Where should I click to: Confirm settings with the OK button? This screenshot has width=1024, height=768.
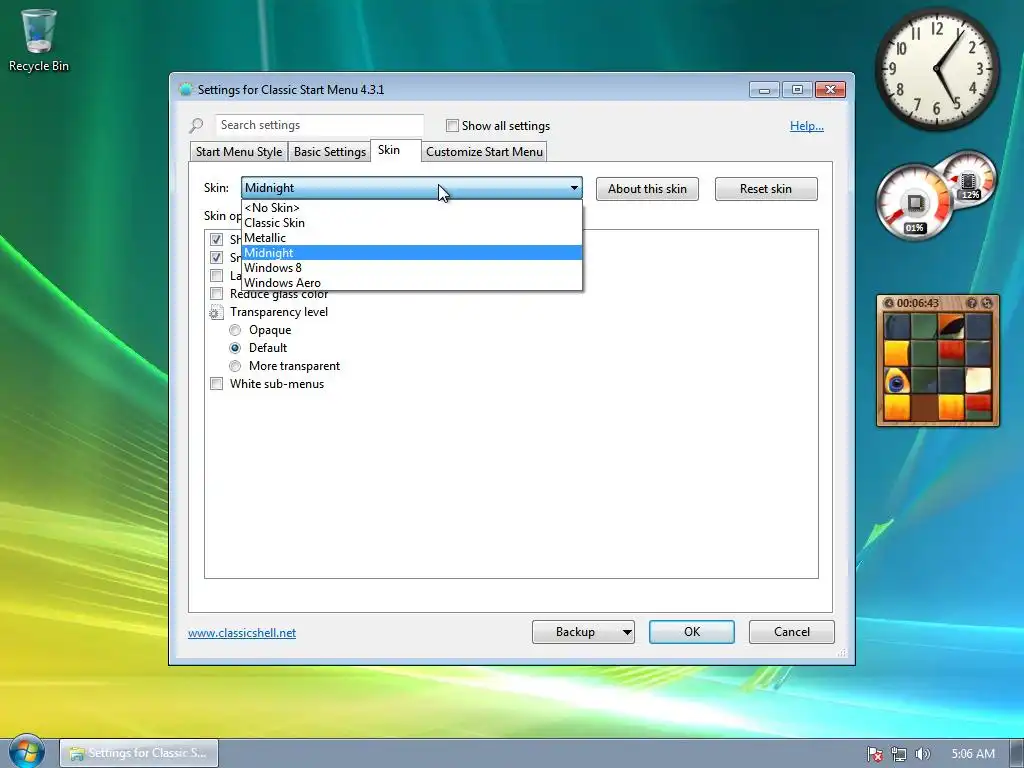(x=692, y=632)
